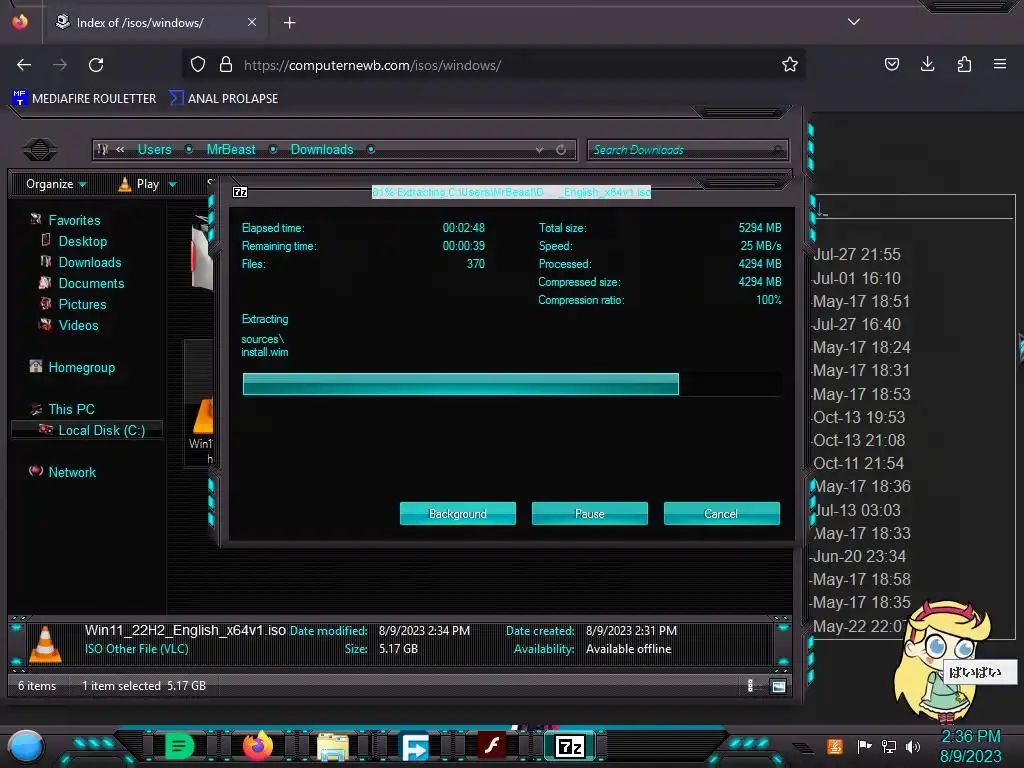Viewport: 1024px width, 768px height.
Task: Click the Action Center flag tray icon
Action: coord(864,746)
